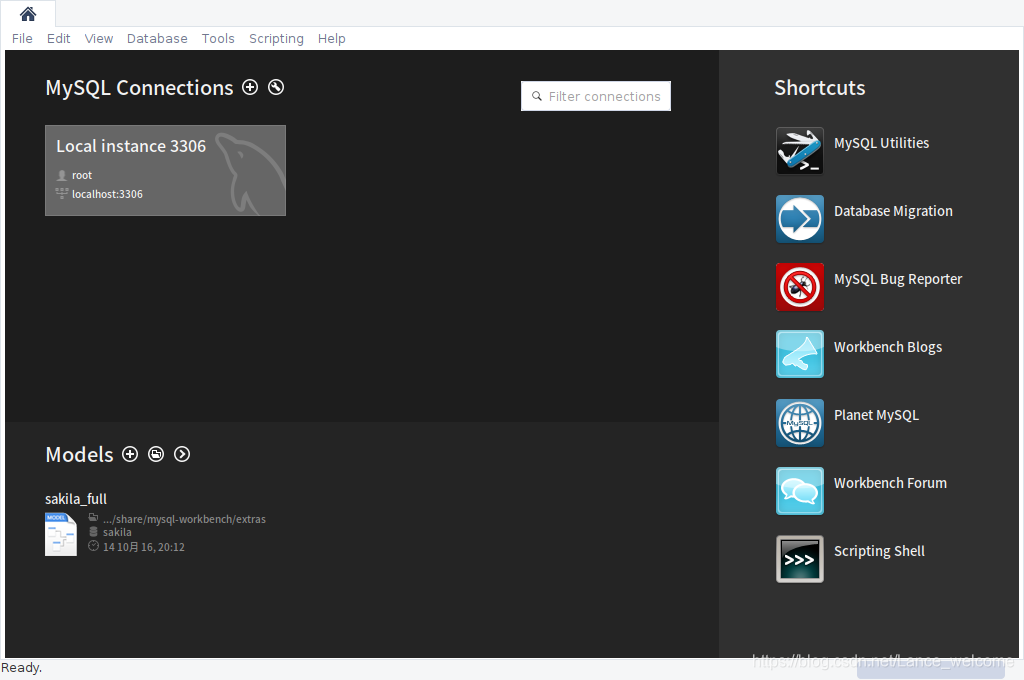Image resolution: width=1024 pixels, height=680 pixels.
Task: Open the sakila_full model title
Action: tap(76, 499)
